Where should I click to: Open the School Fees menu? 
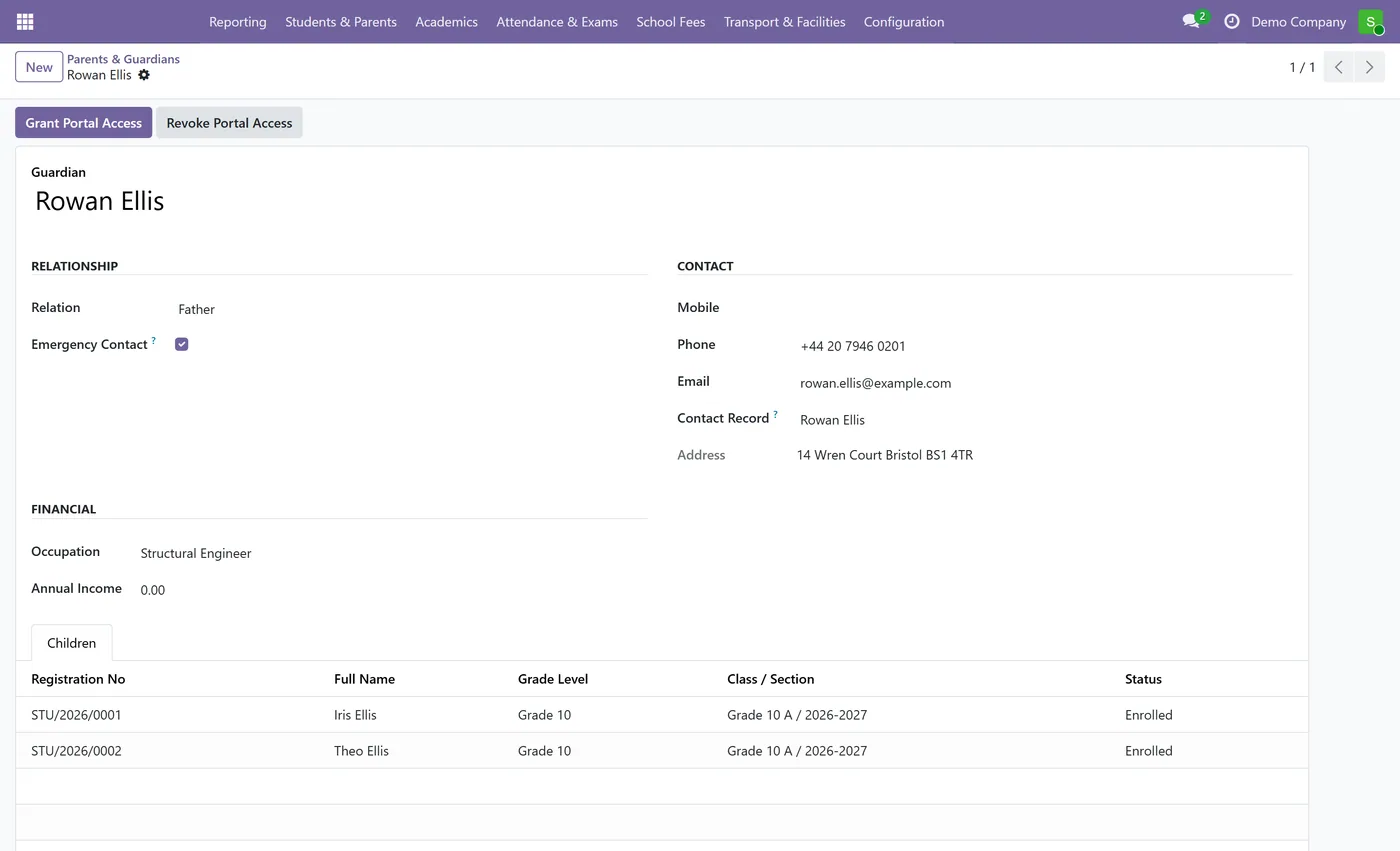pyautogui.click(x=671, y=21)
